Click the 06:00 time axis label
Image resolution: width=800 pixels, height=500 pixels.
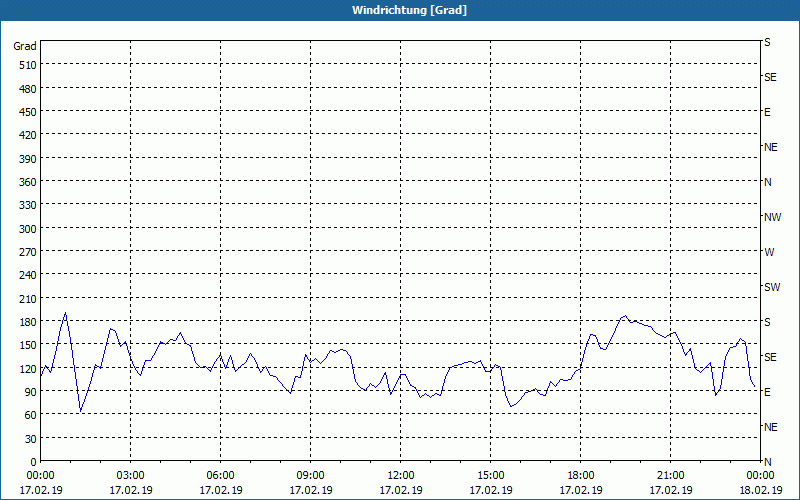tap(220, 476)
